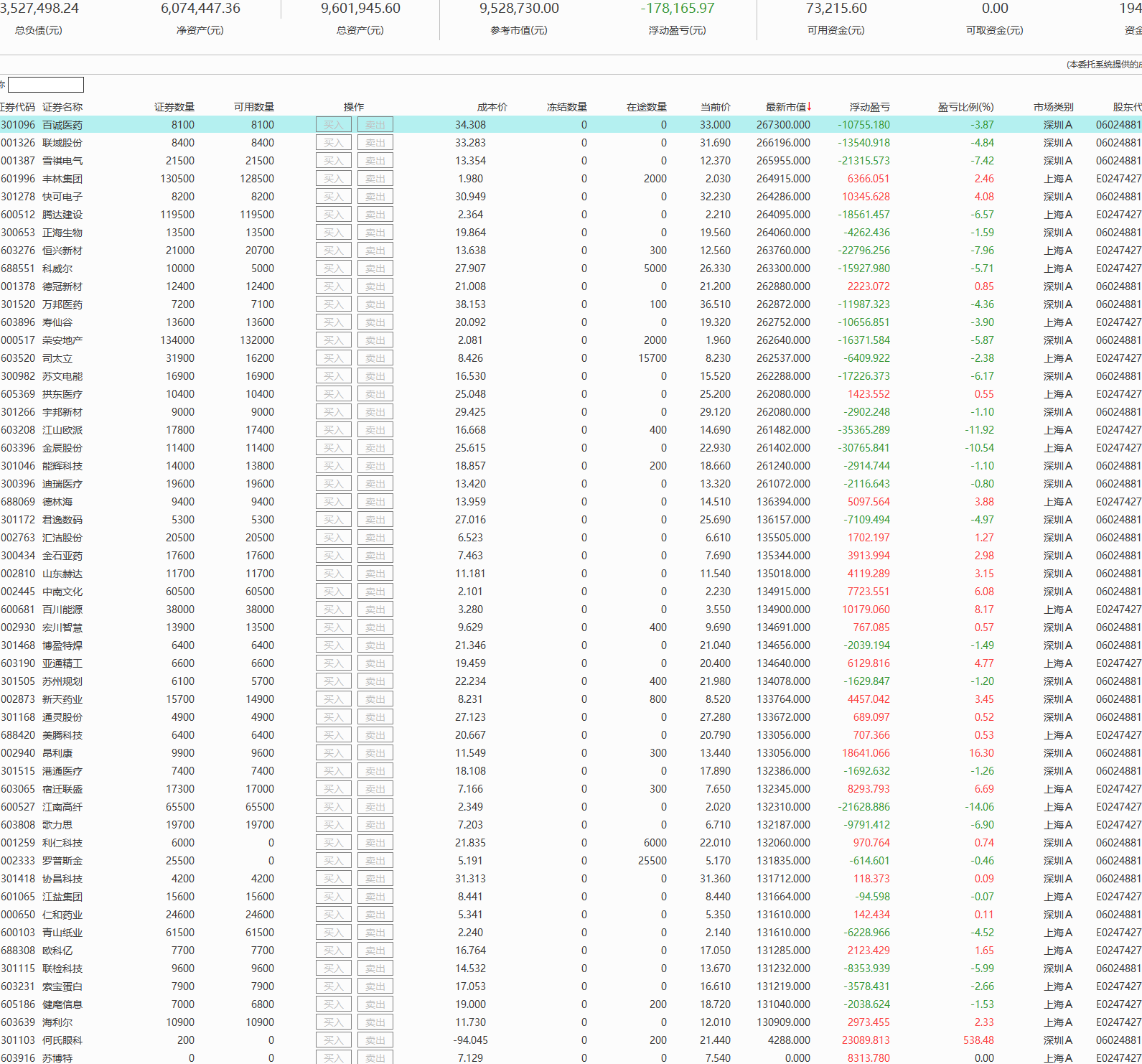Select 欧科亿 profit ratio 1.65
The height and width of the screenshot is (1064, 1142).
[984, 951]
